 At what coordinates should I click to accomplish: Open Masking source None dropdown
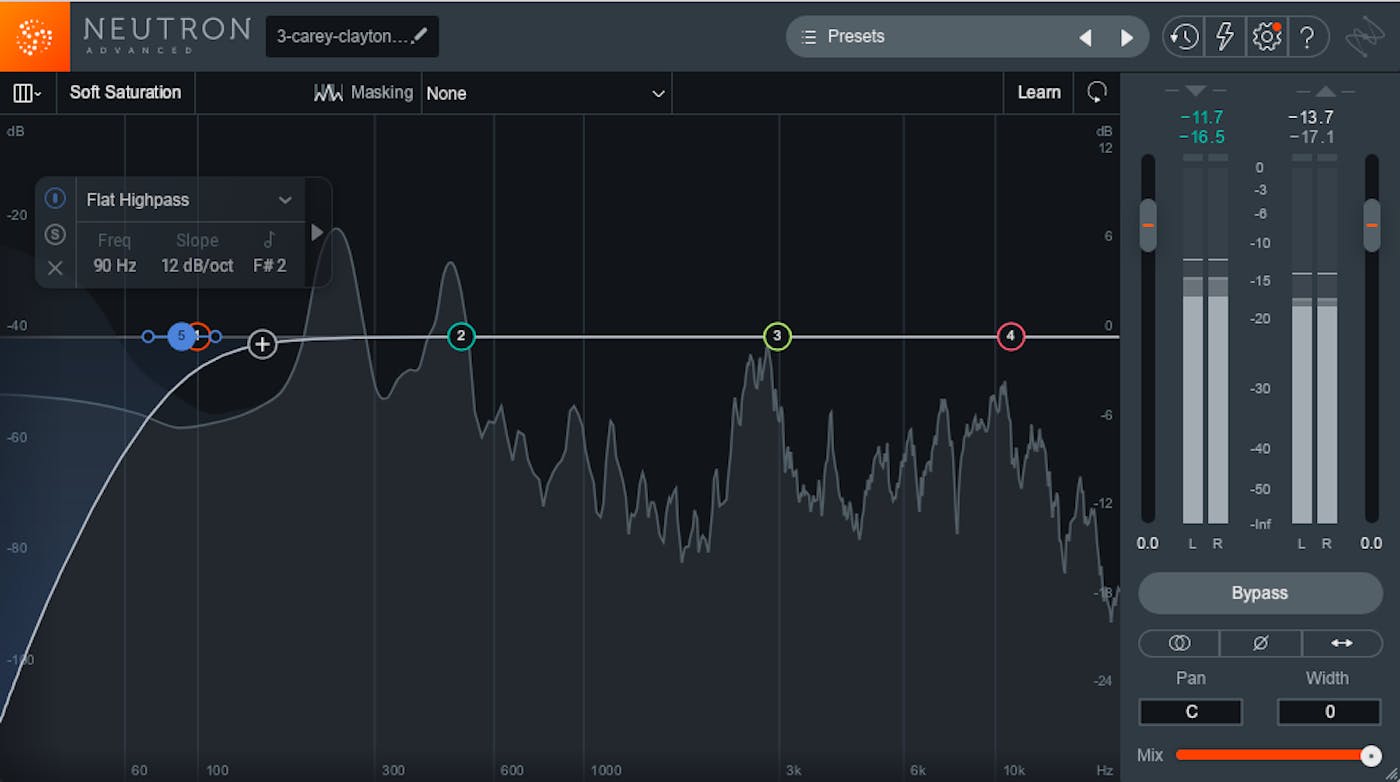[546, 93]
